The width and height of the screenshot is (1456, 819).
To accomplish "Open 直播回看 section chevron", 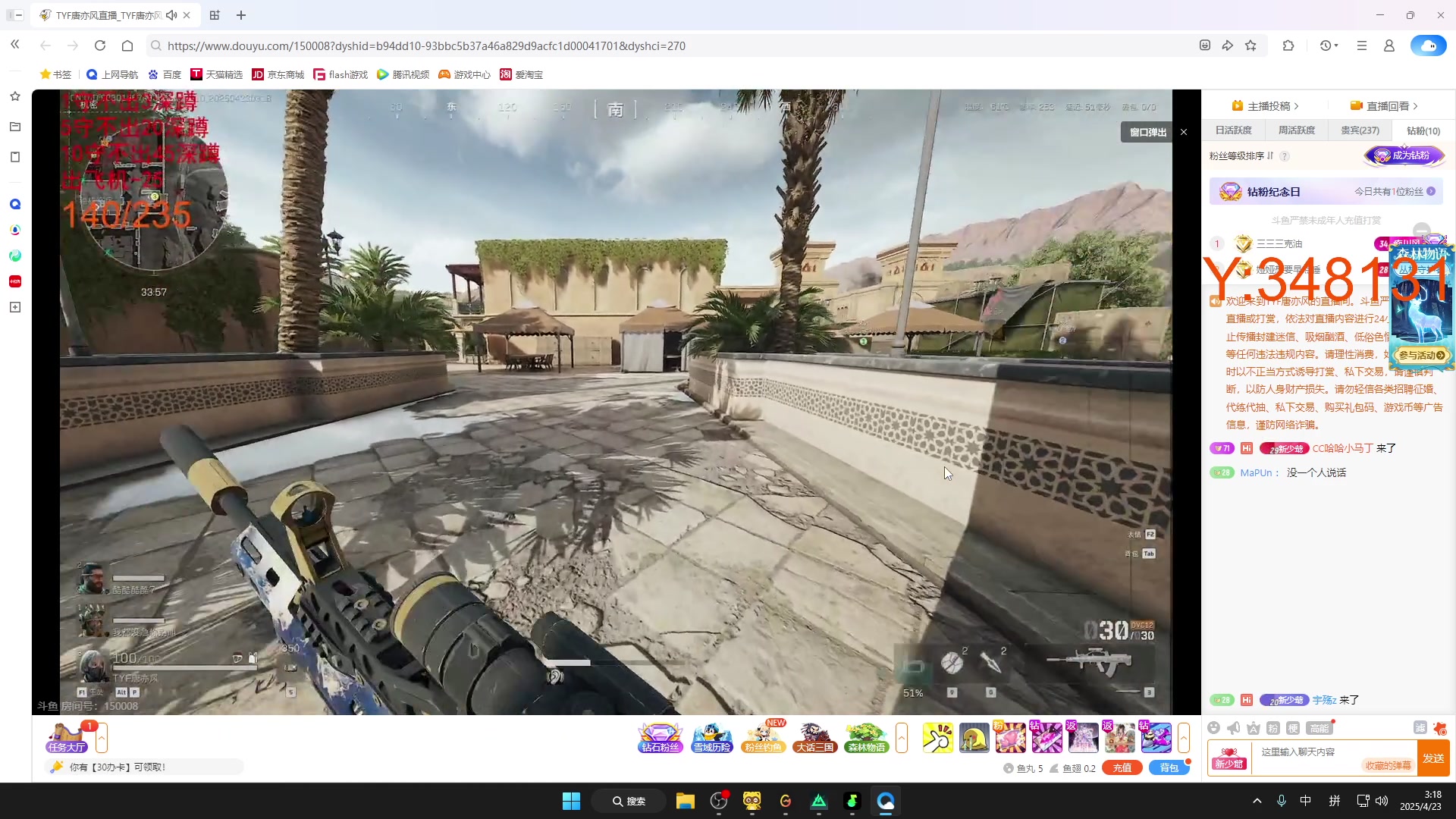I will tap(1416, 106).
